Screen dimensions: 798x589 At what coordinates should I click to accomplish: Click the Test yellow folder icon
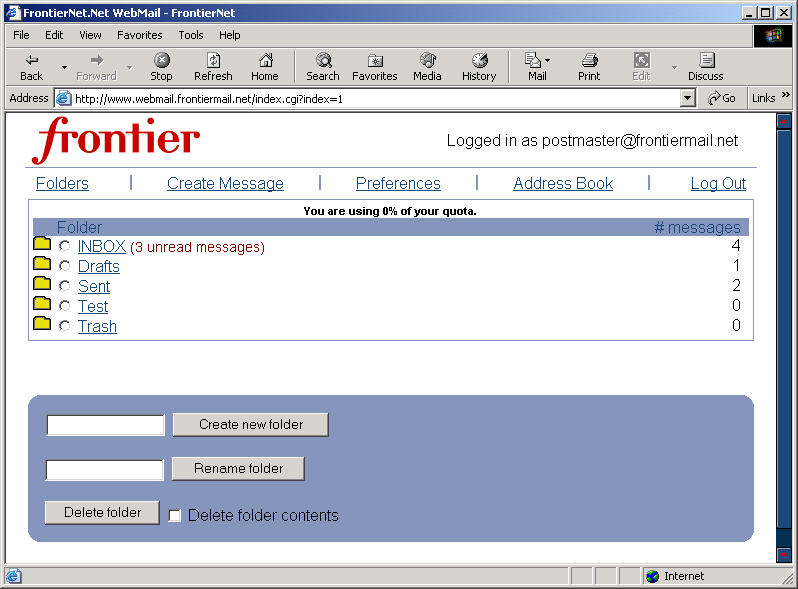tap(42, 303)
